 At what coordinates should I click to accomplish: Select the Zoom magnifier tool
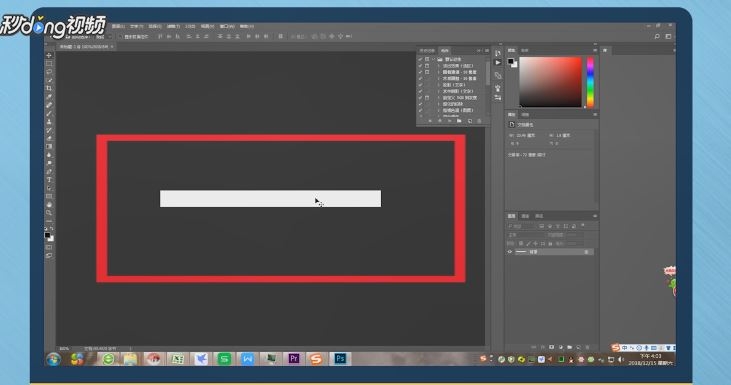[49, 213]
